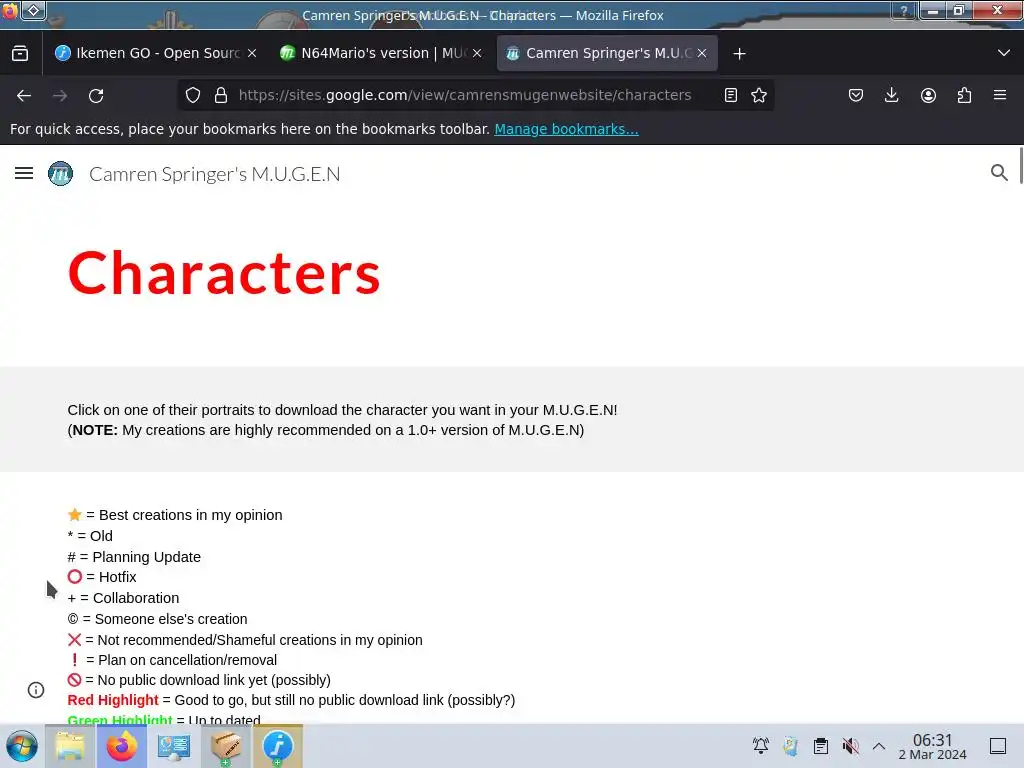Open Firefox downloads panel

tap(891, 95)
